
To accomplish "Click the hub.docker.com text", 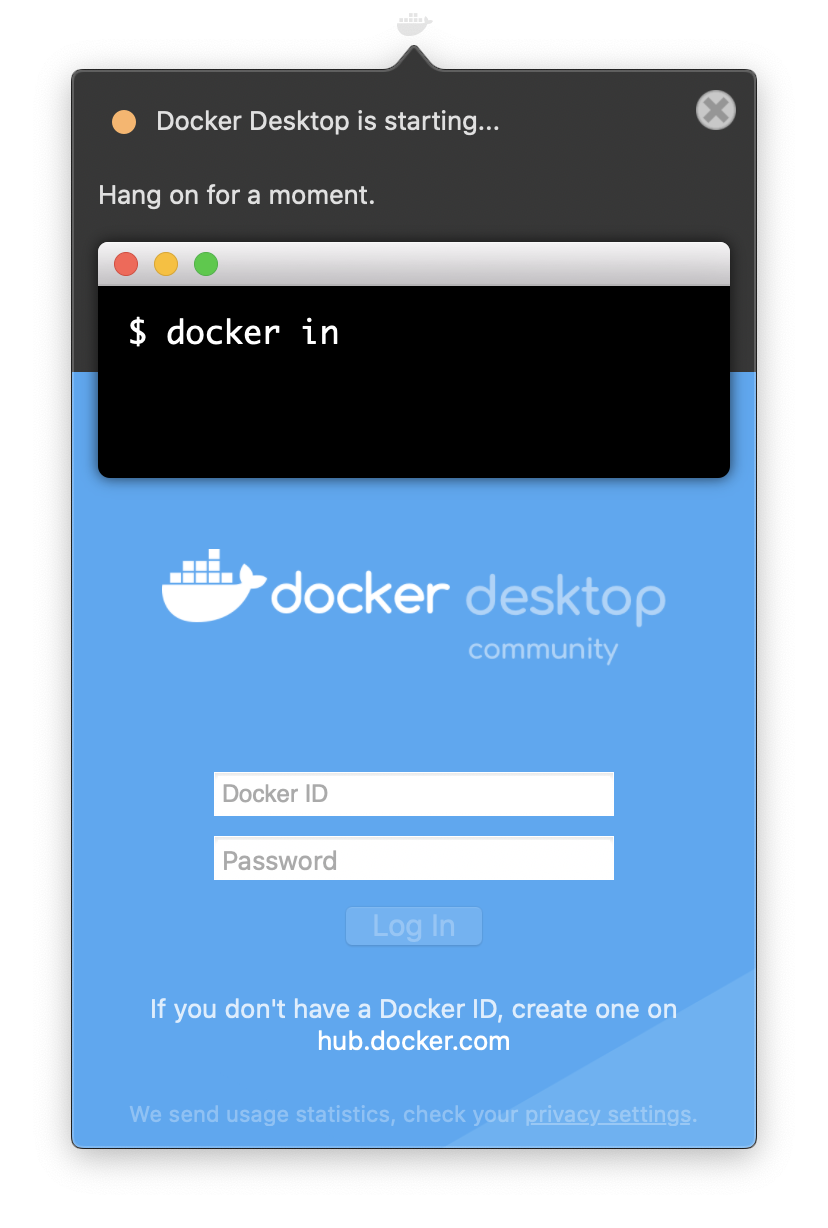I will tap(414, 1041).
